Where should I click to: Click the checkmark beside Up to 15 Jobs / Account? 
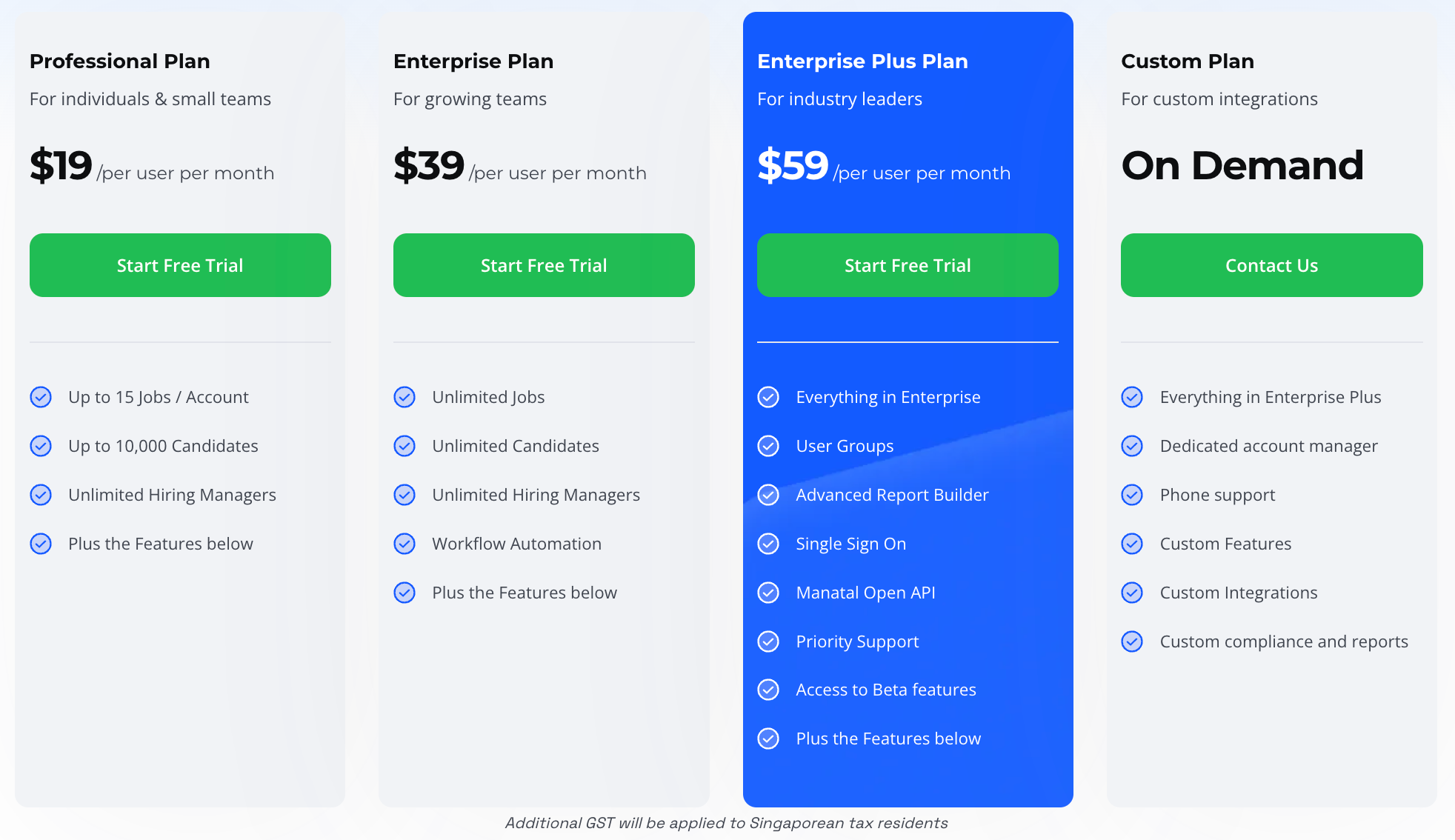click(41, 397)
